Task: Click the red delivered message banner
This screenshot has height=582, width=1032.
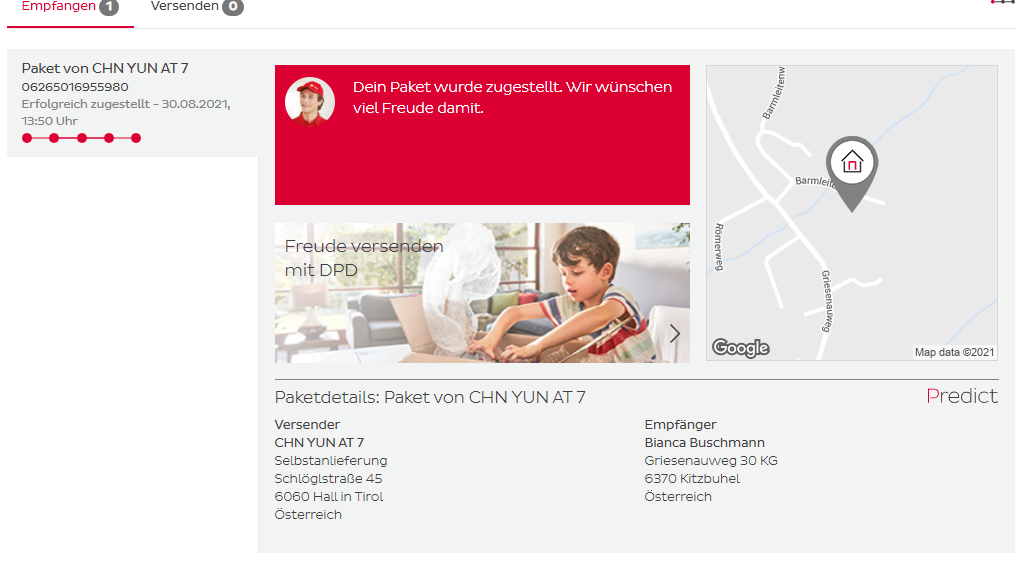Action: pyautogui.click(x=482, y=135)
